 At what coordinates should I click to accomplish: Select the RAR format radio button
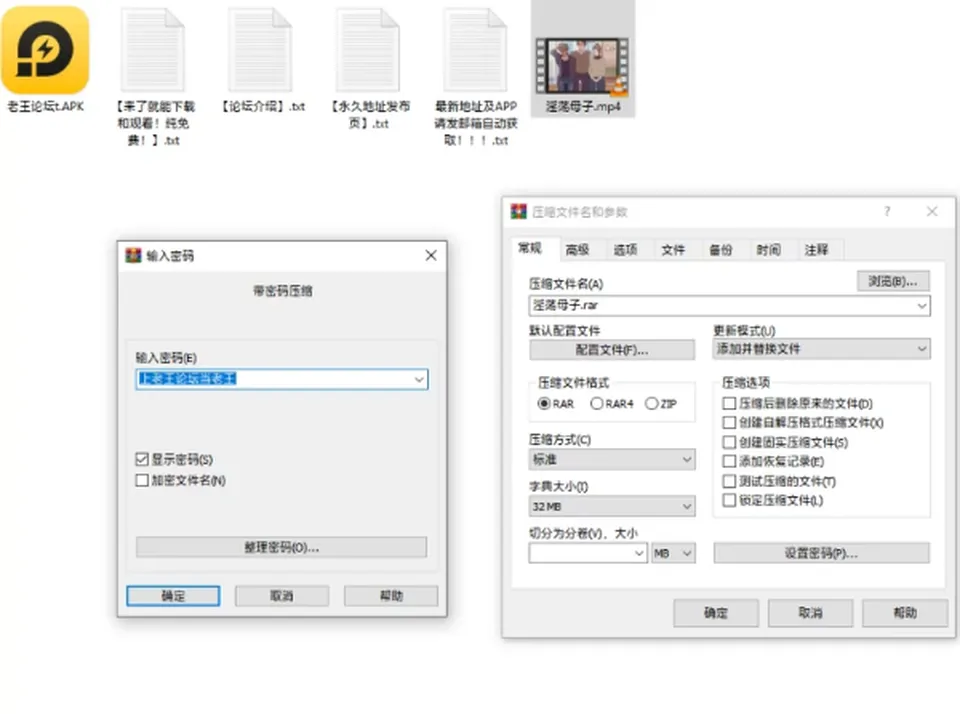(x=544, y=404)
